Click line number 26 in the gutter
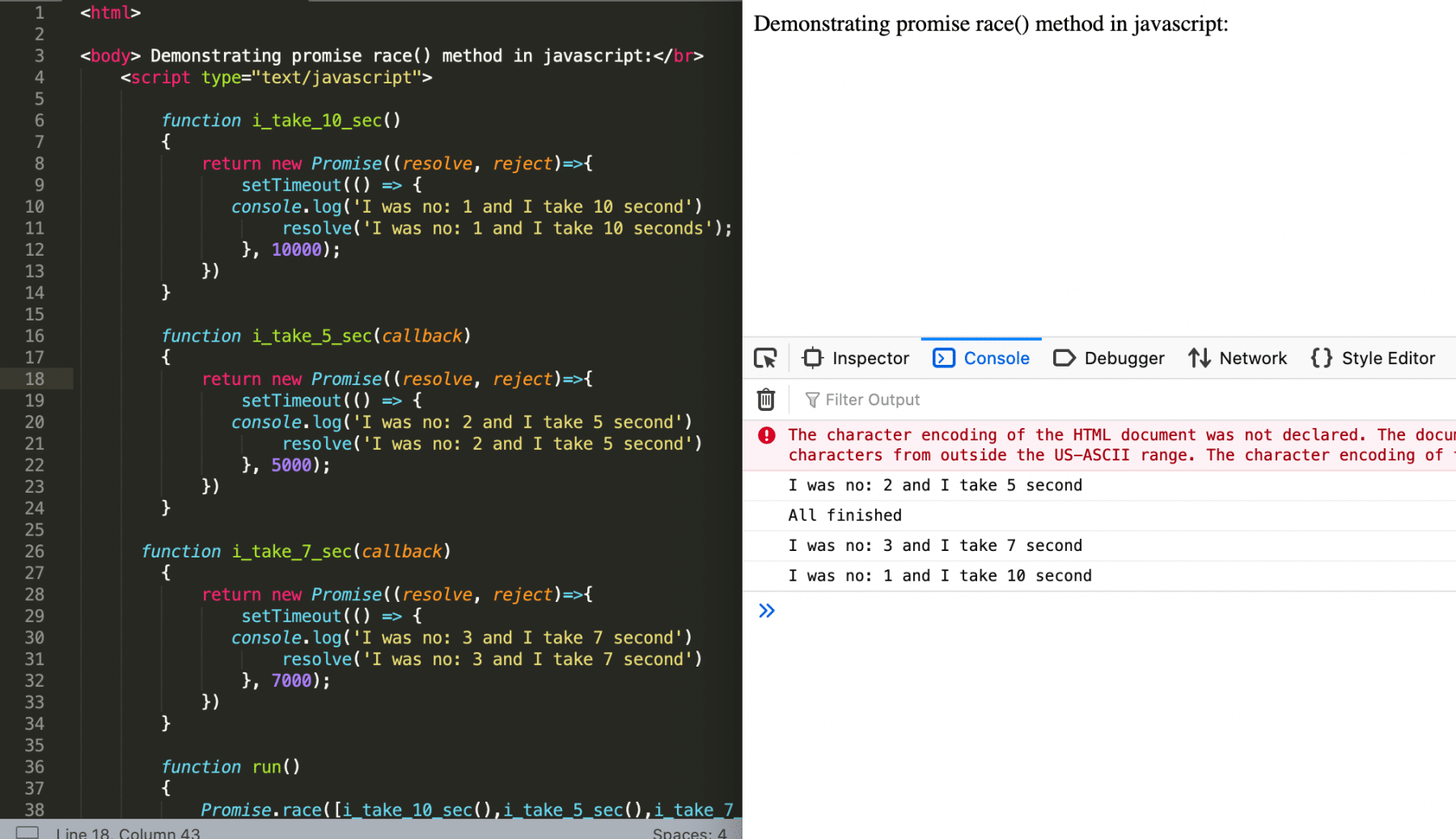 pos(35,551)
